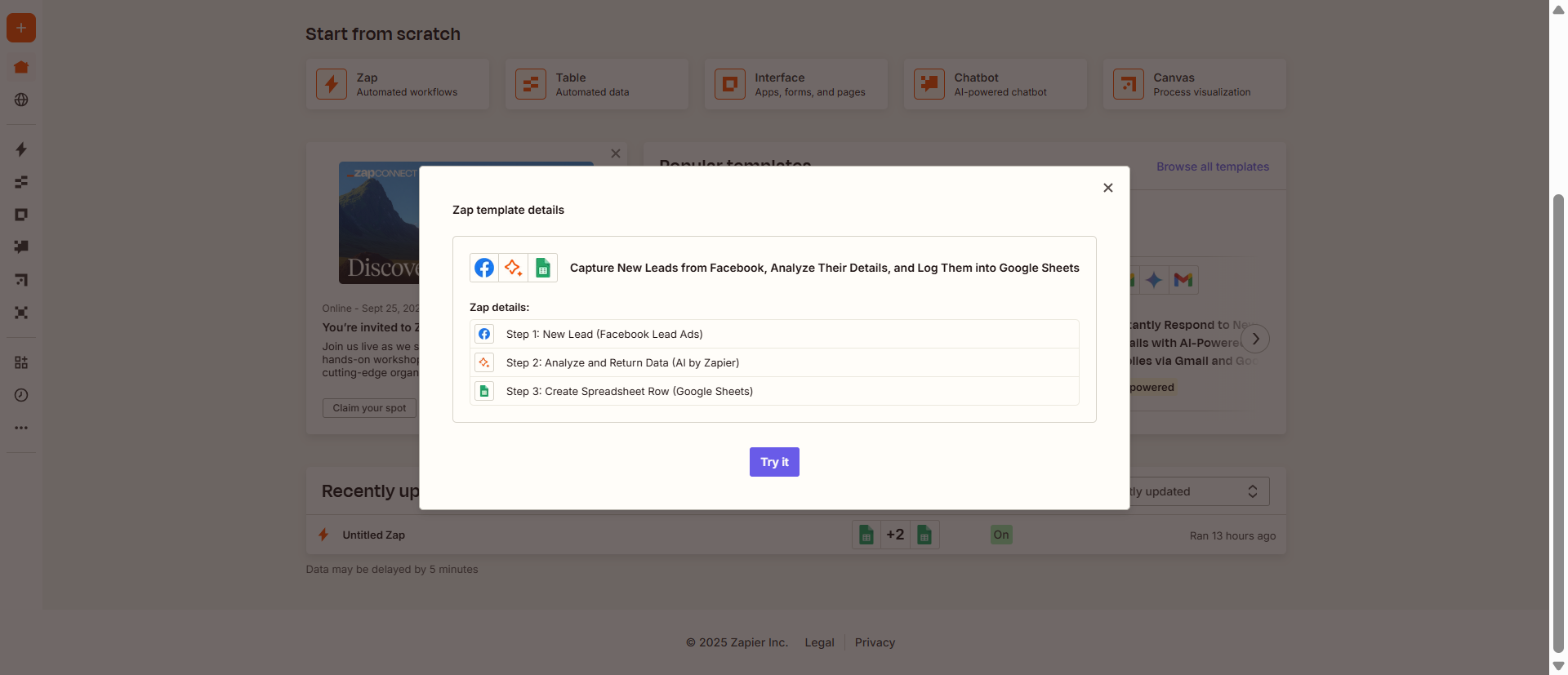This screenshot has width=1568, height=675.
Task: Click the Ran 13 hours ago text
Action: (1232, 535)
